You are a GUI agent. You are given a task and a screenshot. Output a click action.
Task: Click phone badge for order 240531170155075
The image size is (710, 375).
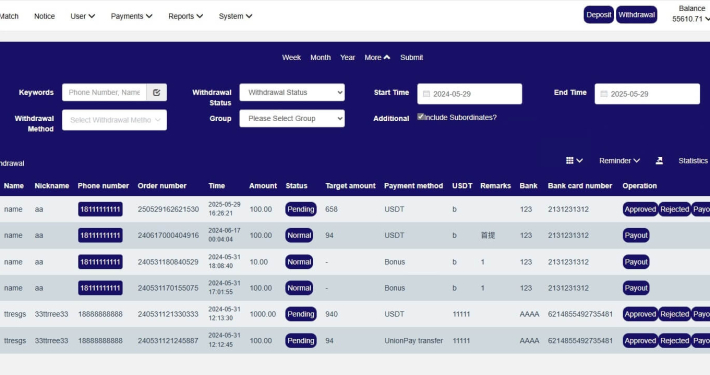[x=100, y=288]
